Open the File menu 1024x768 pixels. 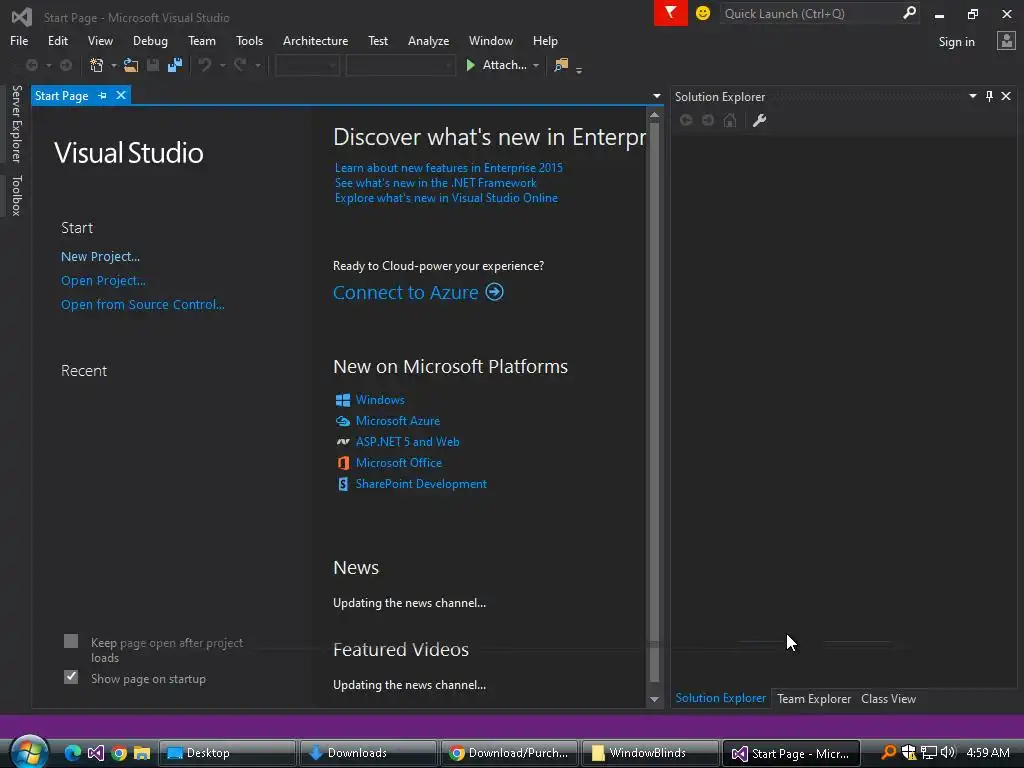19,40
